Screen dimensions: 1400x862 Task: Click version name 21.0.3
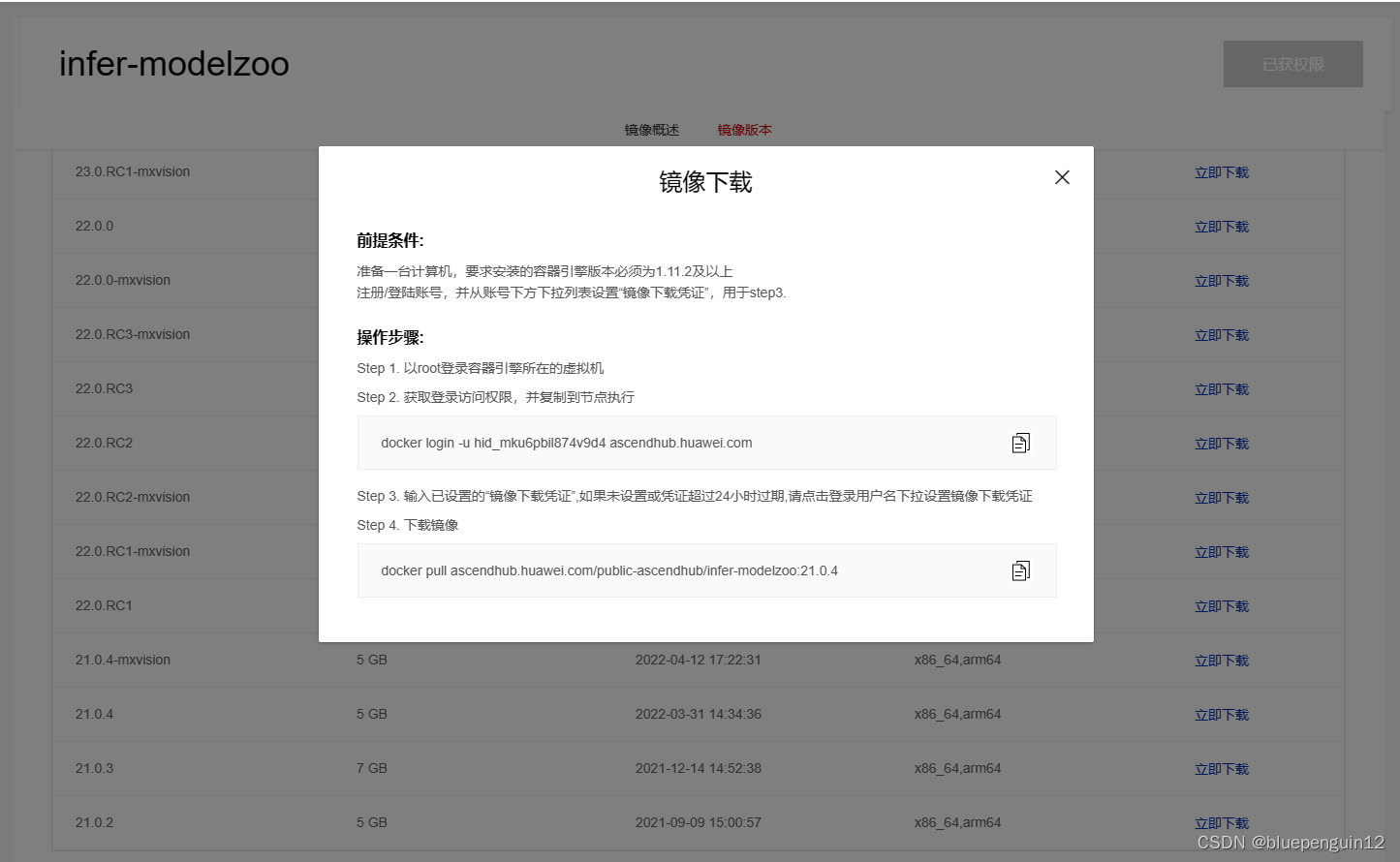tap(94, 768)
